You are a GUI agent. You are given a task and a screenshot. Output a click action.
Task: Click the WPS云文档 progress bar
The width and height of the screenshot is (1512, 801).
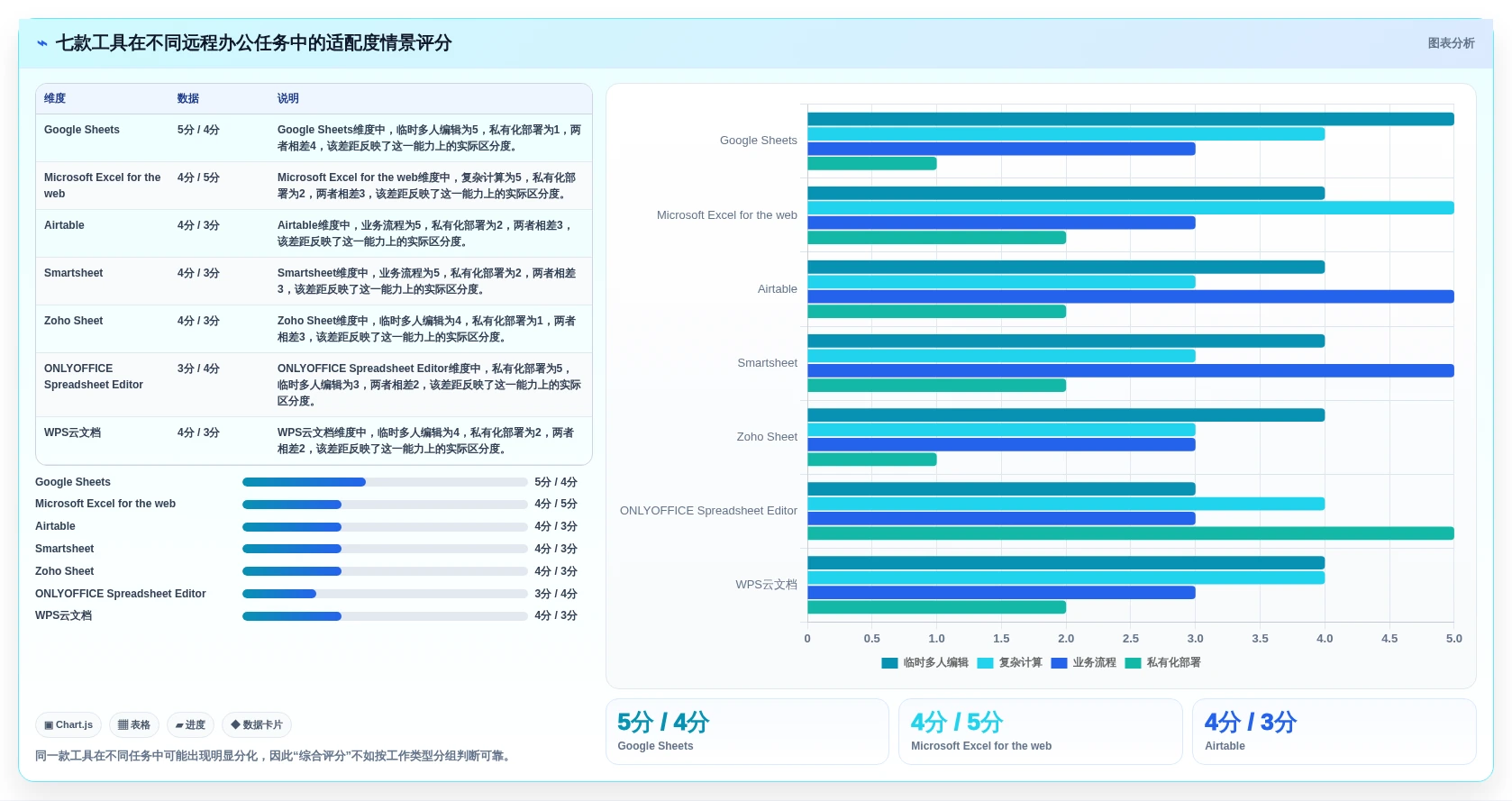(385, 616)
